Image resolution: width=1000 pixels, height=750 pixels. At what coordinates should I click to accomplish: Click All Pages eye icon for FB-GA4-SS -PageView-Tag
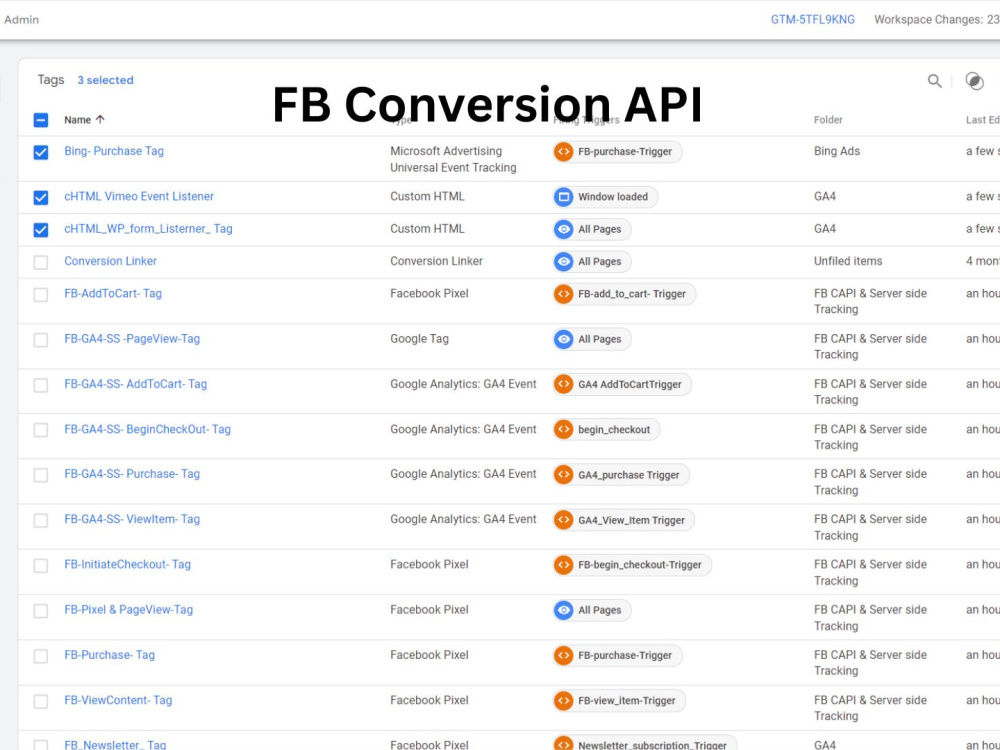563,339
